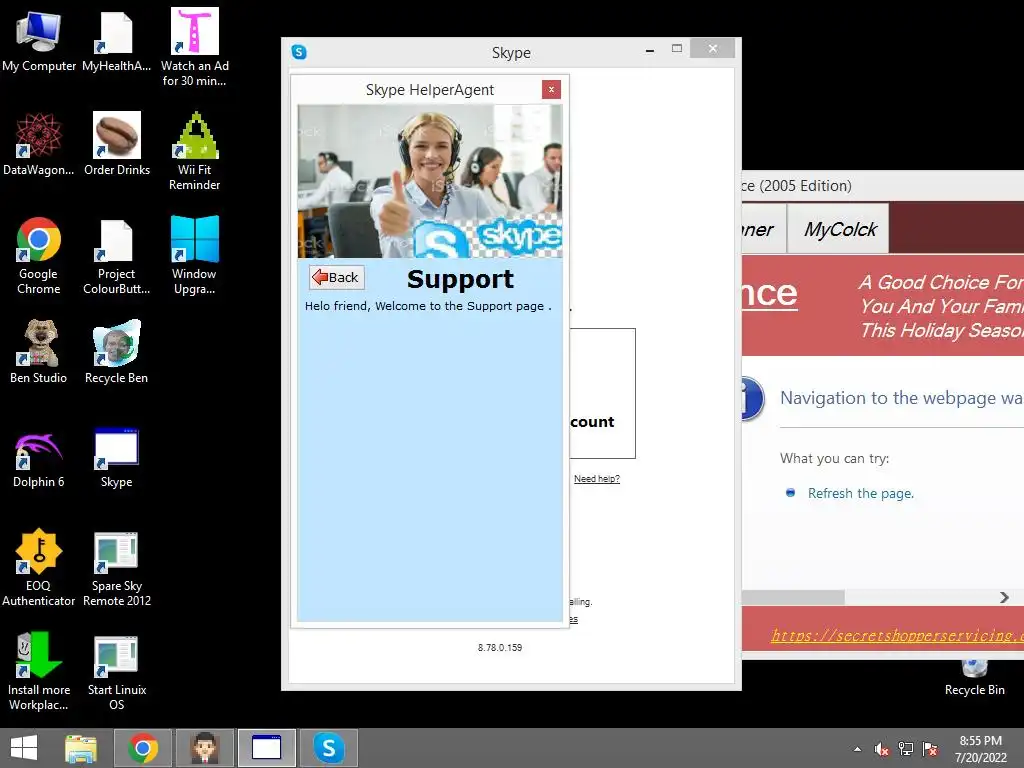Click the support agent banner image
The image size is (1024, 768).
(430, 181)
